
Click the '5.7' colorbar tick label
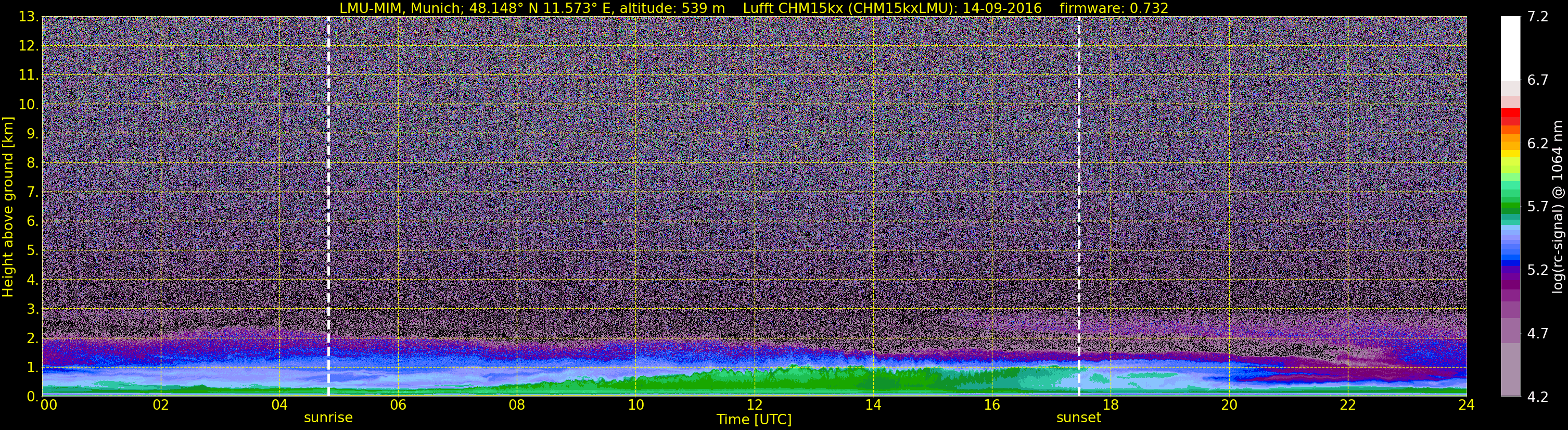[x=1538, y=207]
